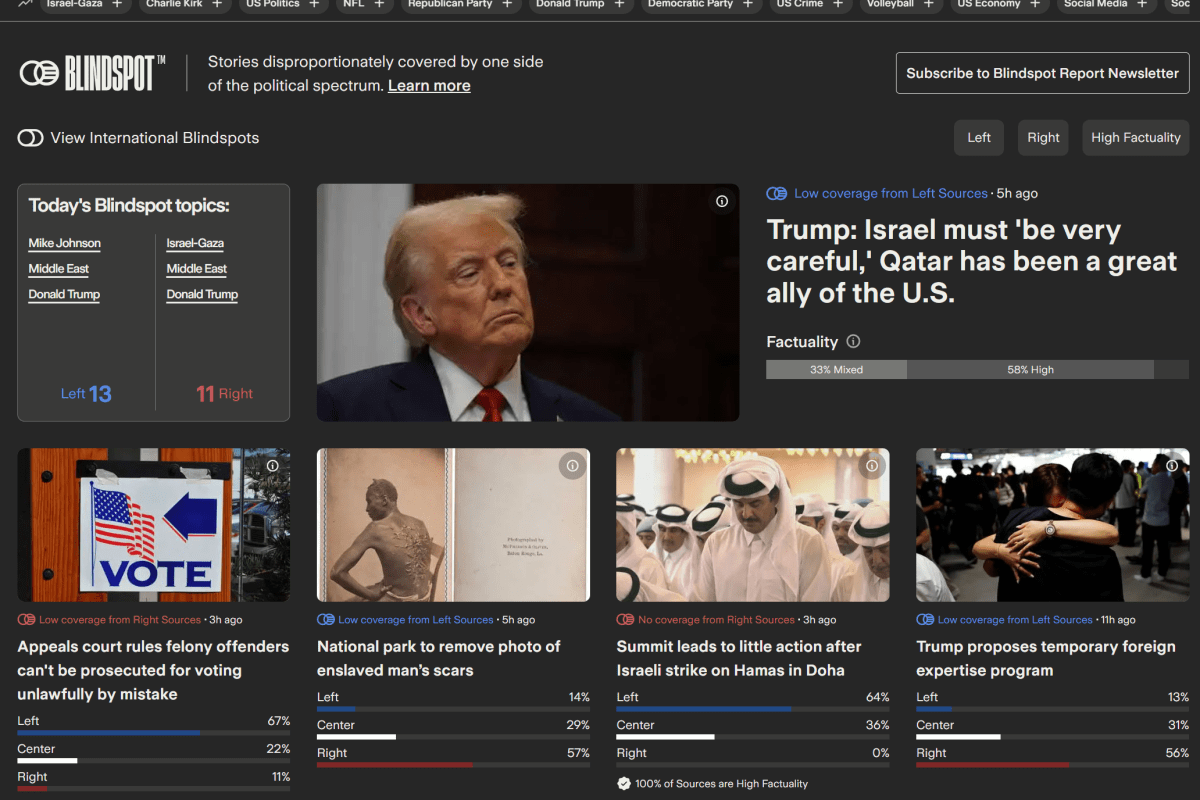Open the Learn more link
1200x800 pixels.
[x=429, y=86]
